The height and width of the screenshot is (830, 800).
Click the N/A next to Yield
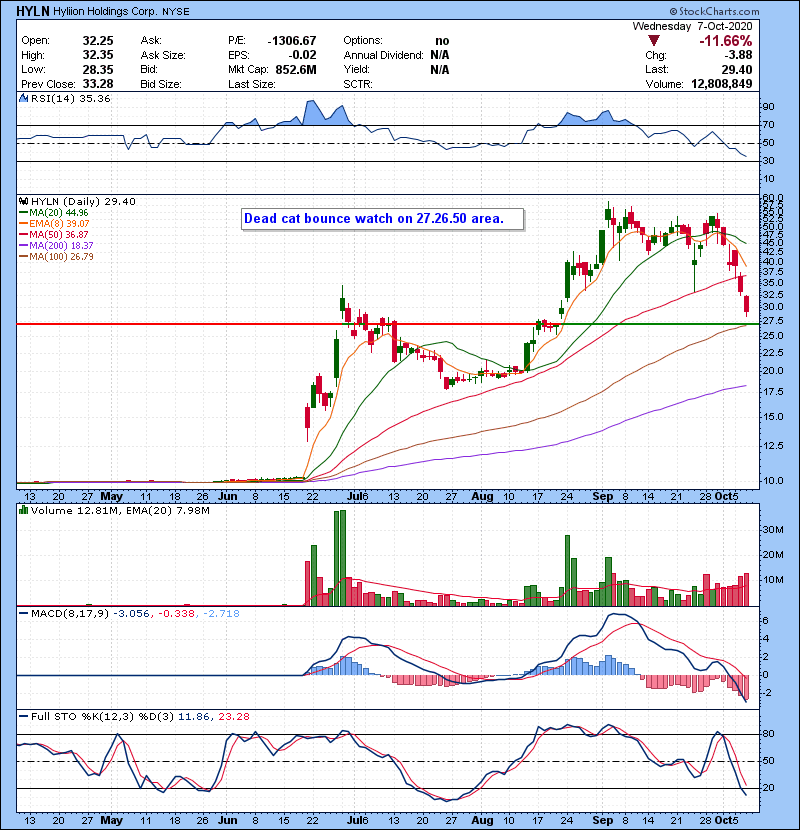tap(439, 69)
